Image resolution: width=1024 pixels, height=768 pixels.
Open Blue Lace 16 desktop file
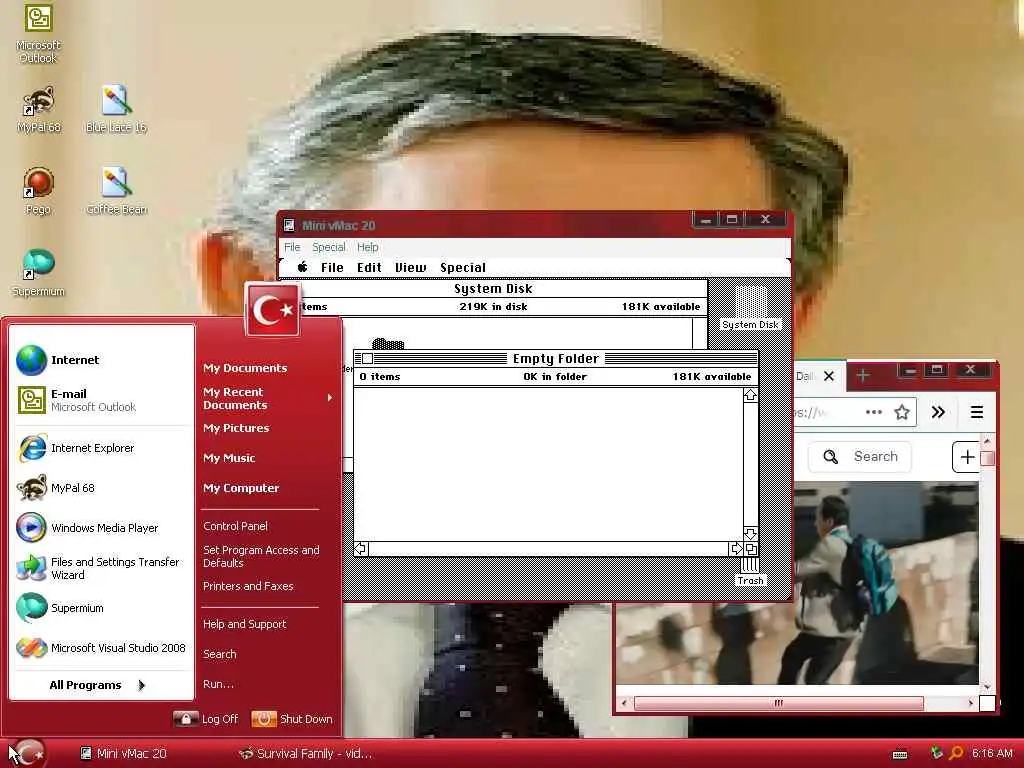point(116,109)
